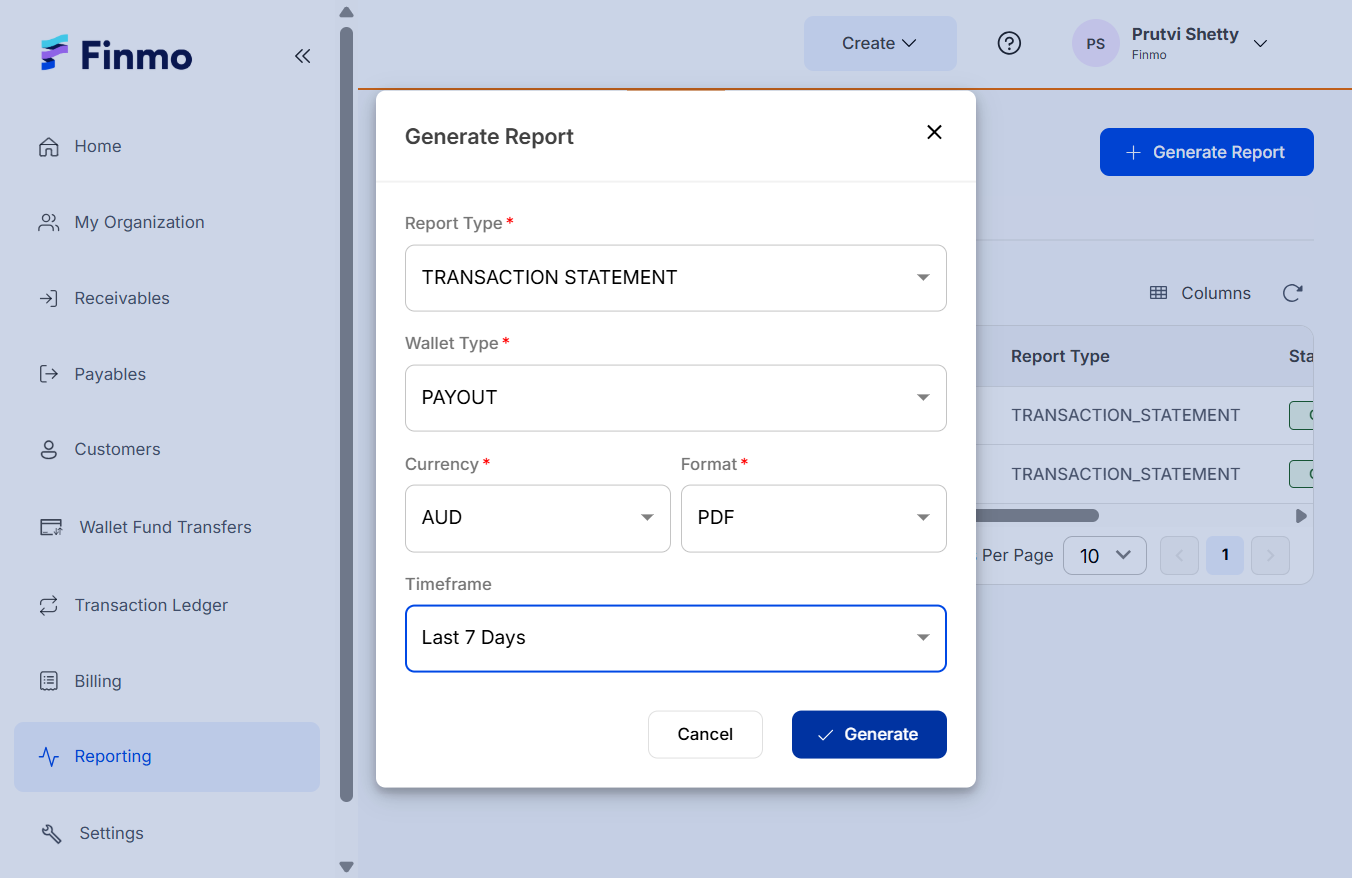Expand the Prutvi Shetty account menu
The width and height of the screenshot is (1352, 878).
tap(1261, 44)
